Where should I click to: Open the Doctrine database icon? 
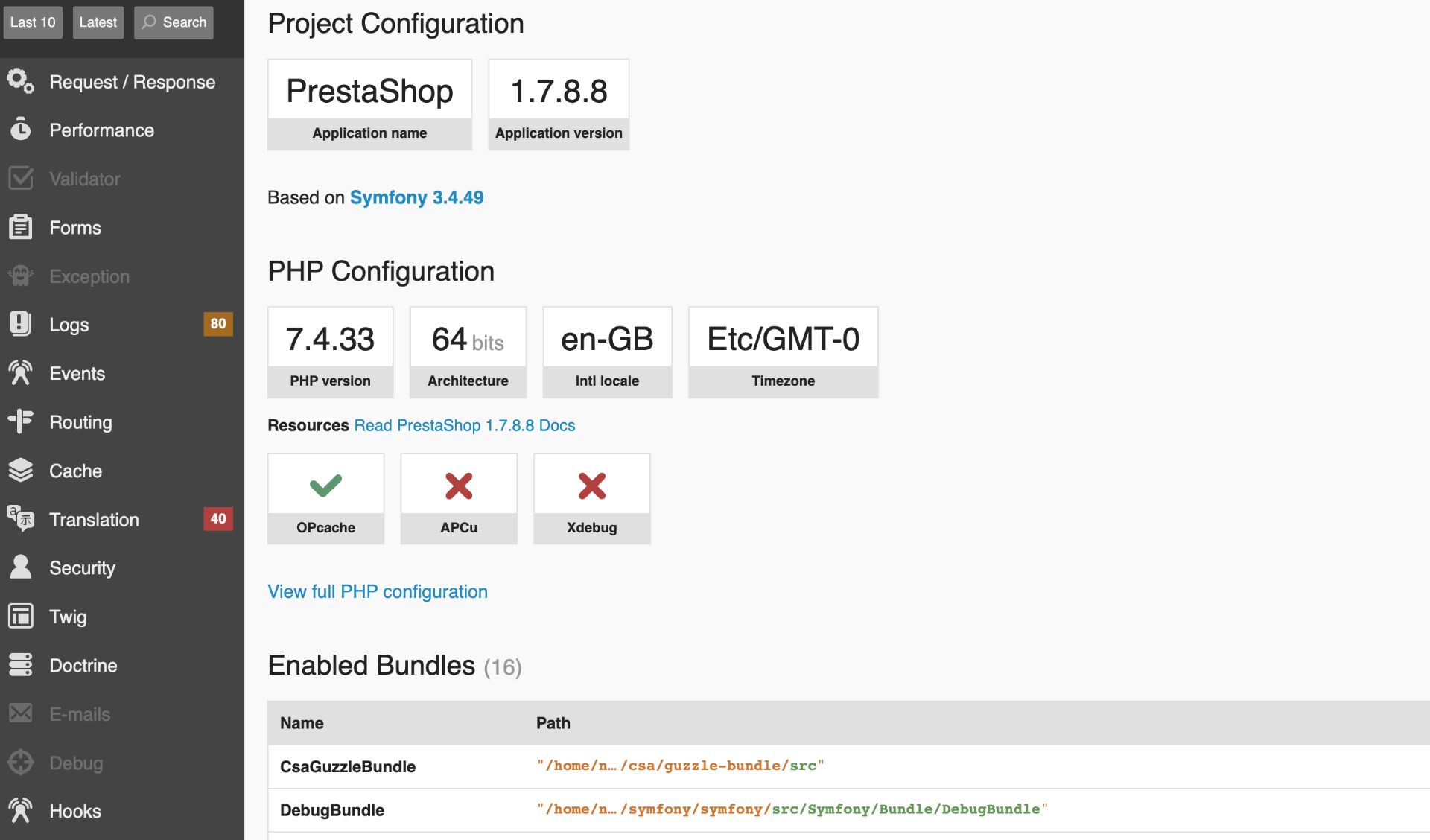[21, 665]
